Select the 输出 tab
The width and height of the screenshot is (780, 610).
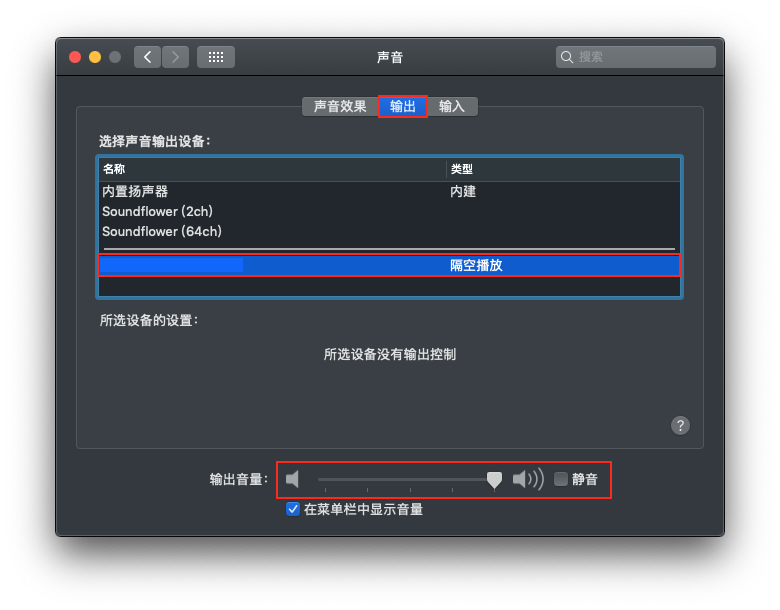tap(403, 106)
